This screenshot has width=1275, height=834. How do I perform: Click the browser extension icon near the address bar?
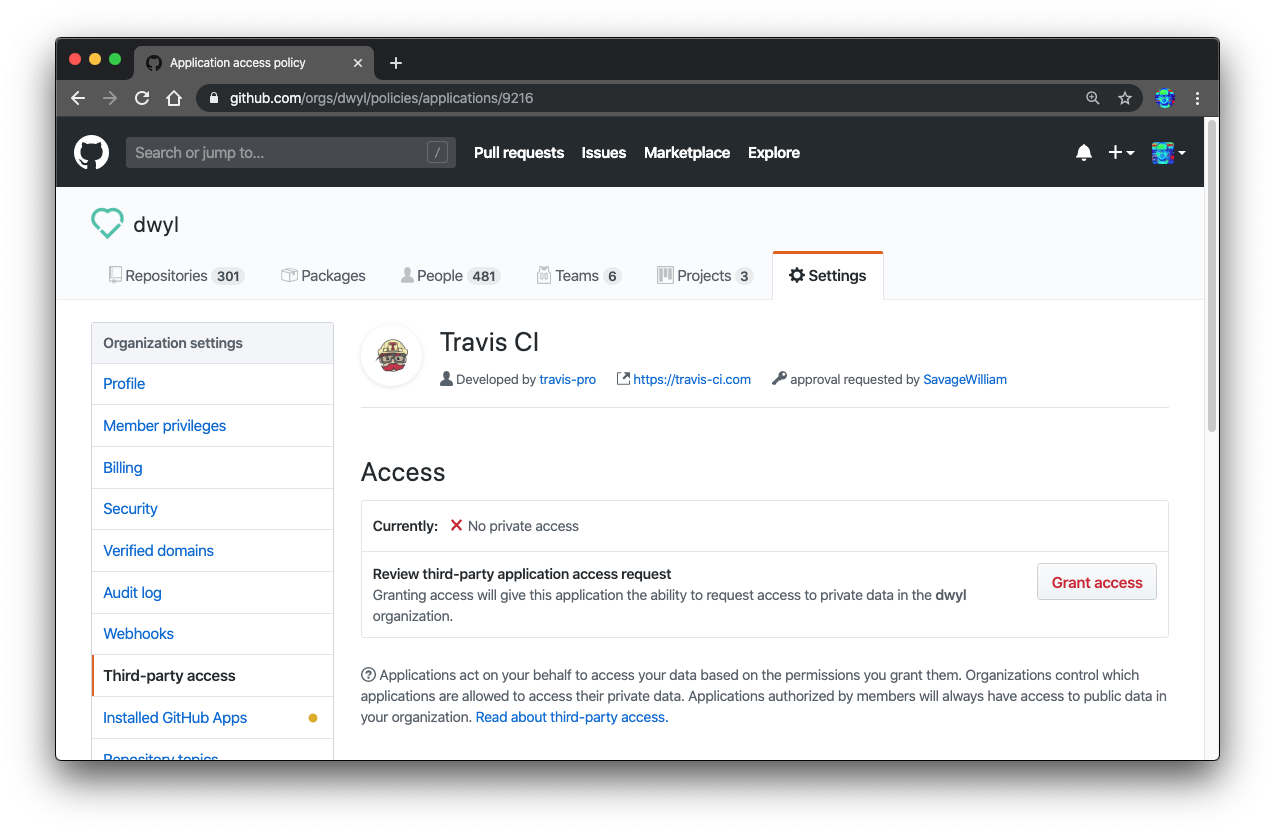(1163, 98)
